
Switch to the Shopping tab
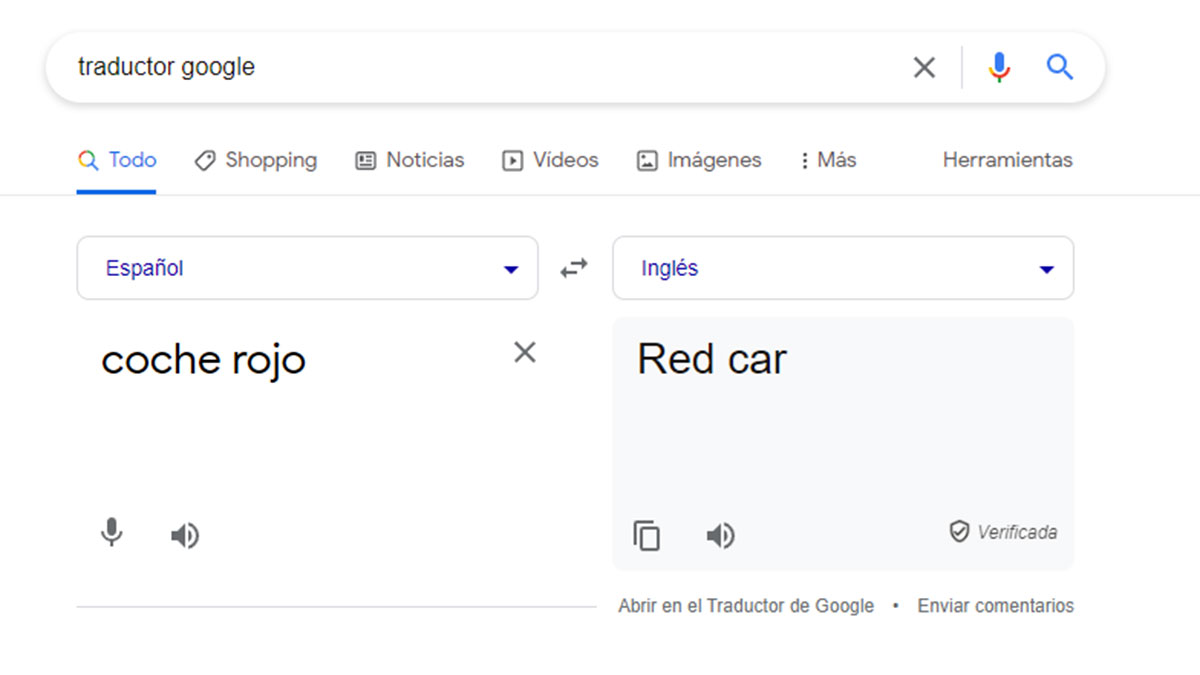click(256, 160)
